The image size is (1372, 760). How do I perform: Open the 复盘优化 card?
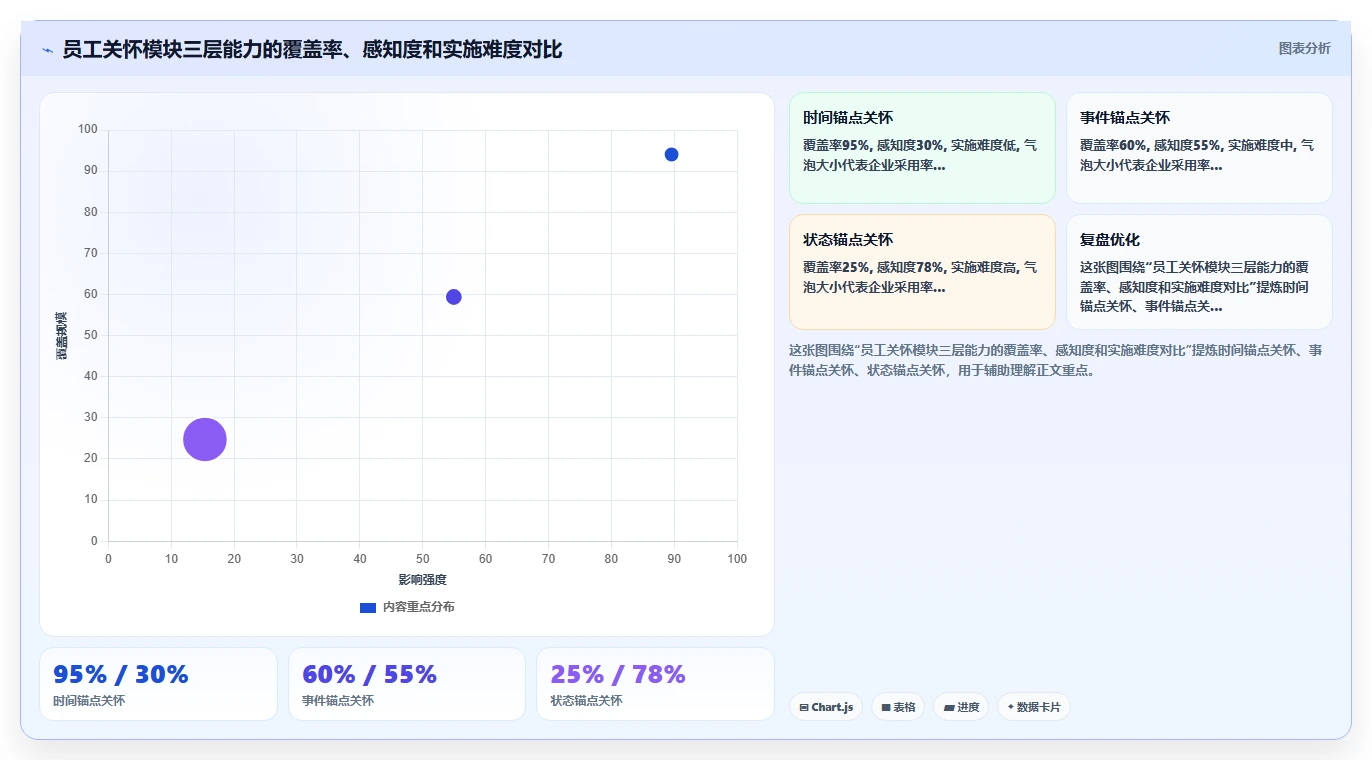pyautogui.click(x=1199, y=272)
